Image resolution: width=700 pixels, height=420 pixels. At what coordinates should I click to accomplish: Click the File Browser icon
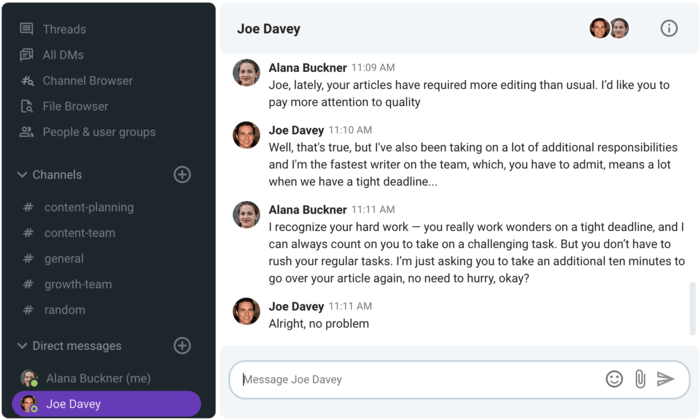[x=27, y=106]
